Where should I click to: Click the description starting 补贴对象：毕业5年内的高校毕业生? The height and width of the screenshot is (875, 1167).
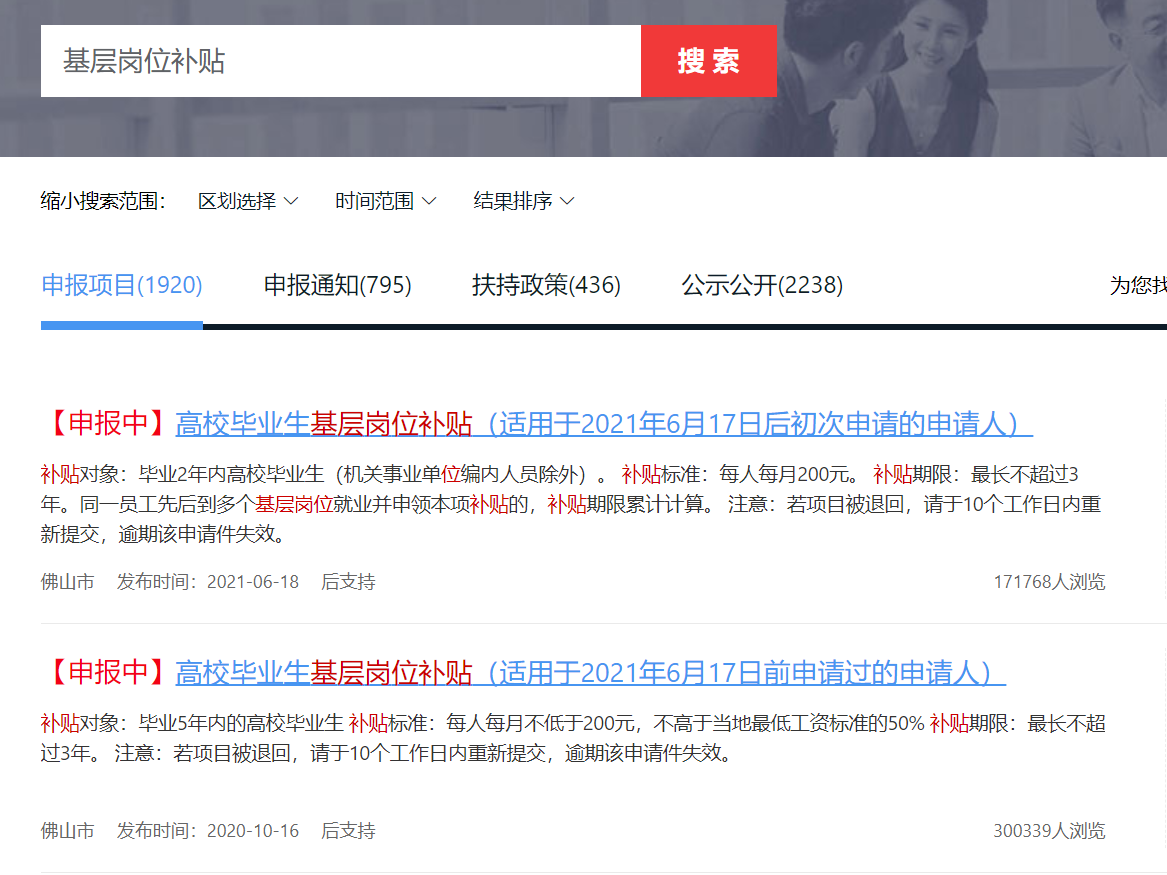(570, 738)
